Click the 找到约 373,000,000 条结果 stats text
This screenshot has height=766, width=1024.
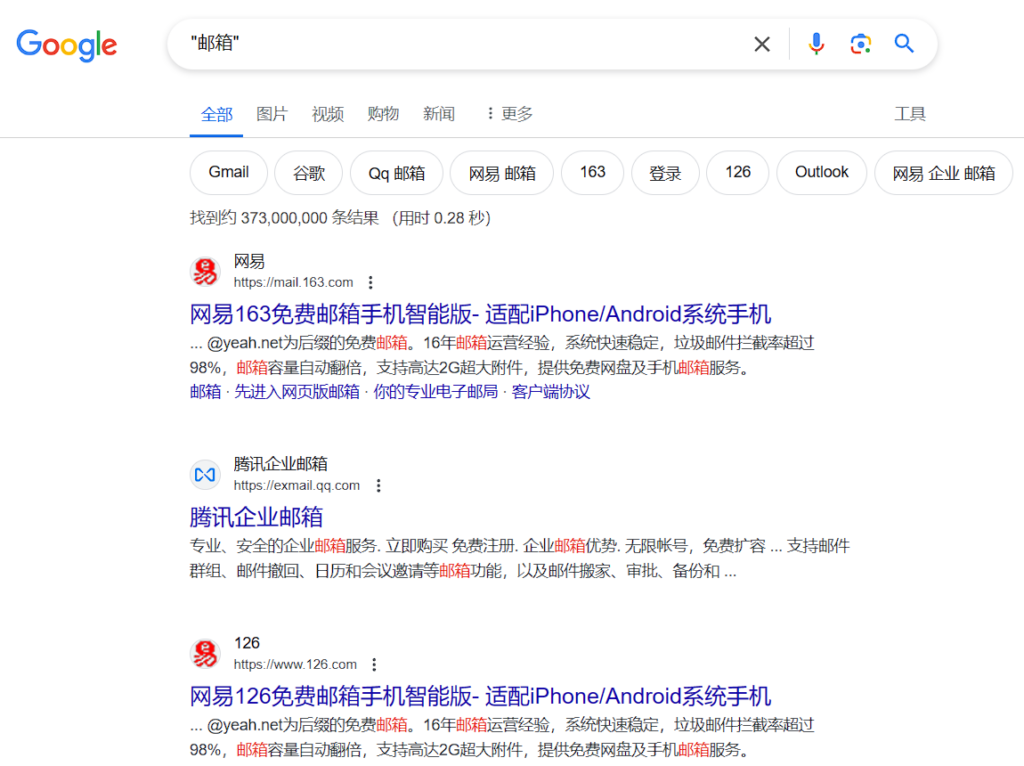[x=284, y=218]
